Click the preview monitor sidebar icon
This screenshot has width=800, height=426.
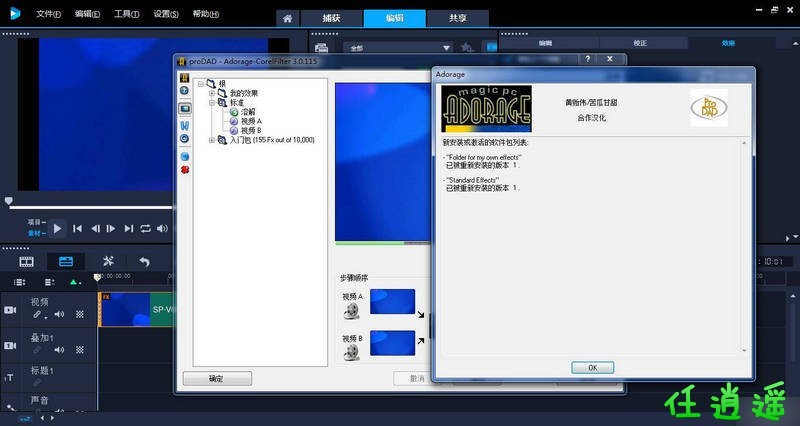185,108
